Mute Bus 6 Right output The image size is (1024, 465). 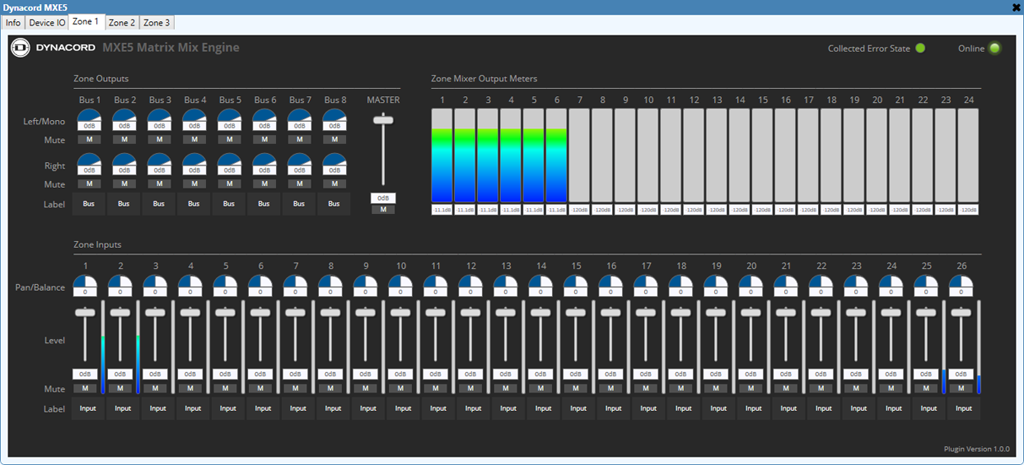pyautogui.click(x=264, y=184)
